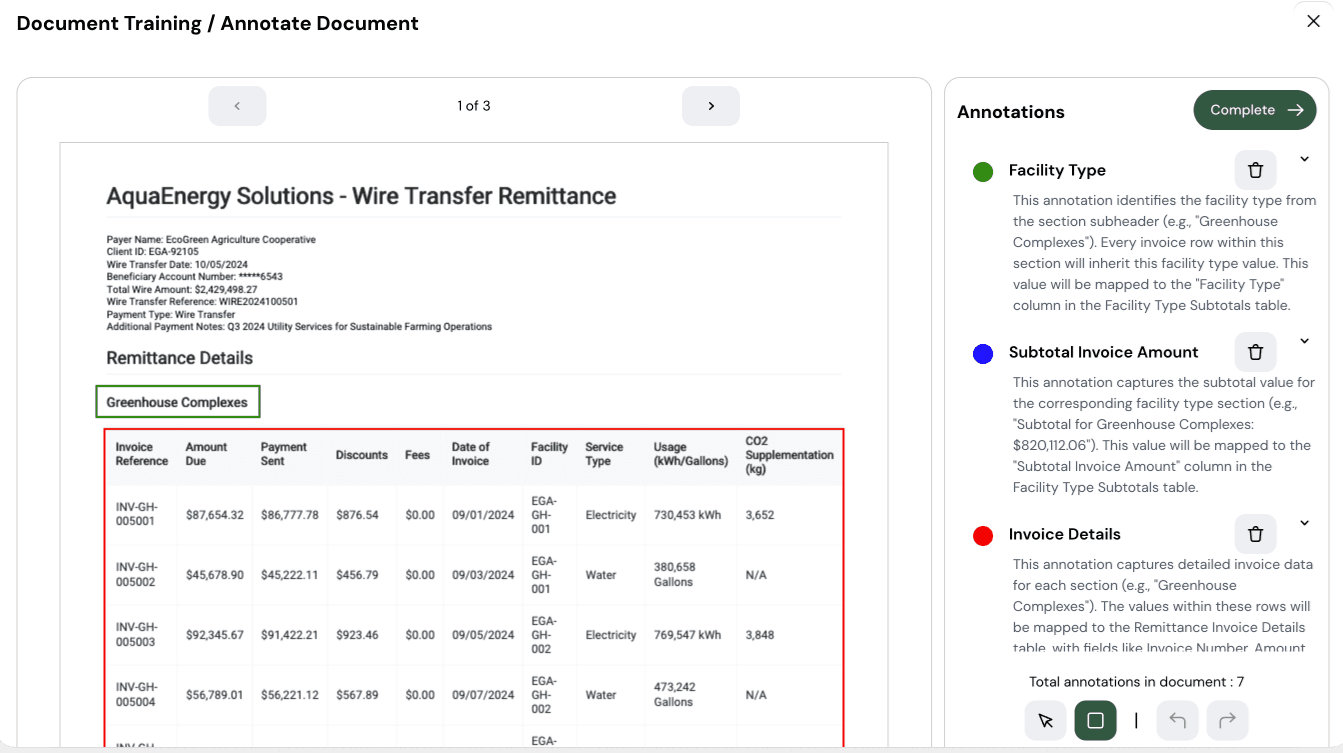This screenshot has height=753, width=1343.
Task: Click the Annotations panel heading
Action: pyautogui.click(x=1011, y=112)
